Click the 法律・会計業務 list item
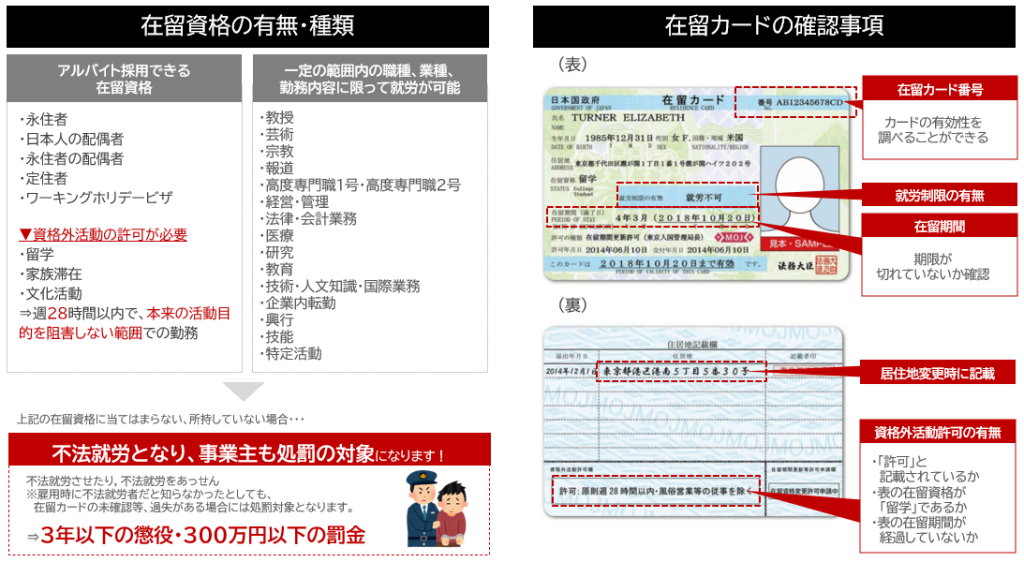The image size is (1024, 562). (x=308, y=219)
